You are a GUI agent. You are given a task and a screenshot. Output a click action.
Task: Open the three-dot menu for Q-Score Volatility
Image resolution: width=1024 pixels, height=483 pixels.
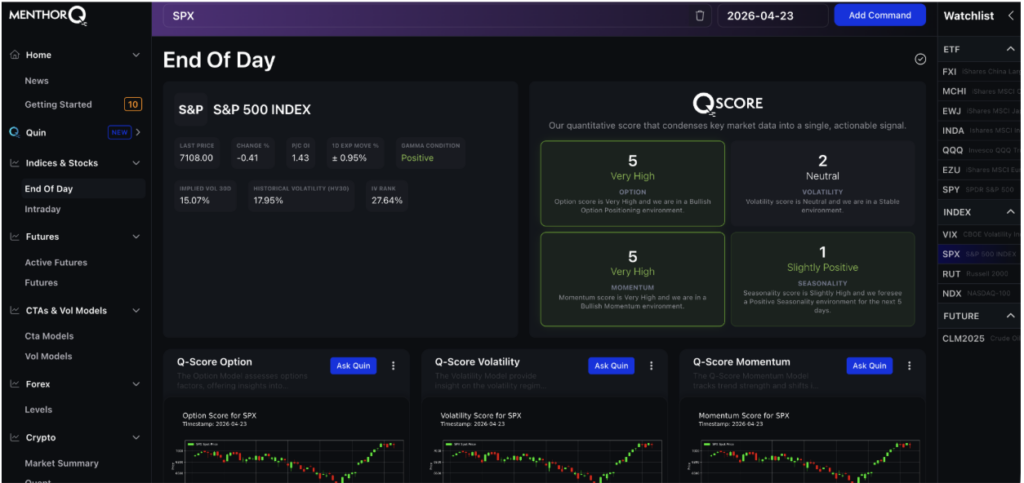click(x=651, y=366)
